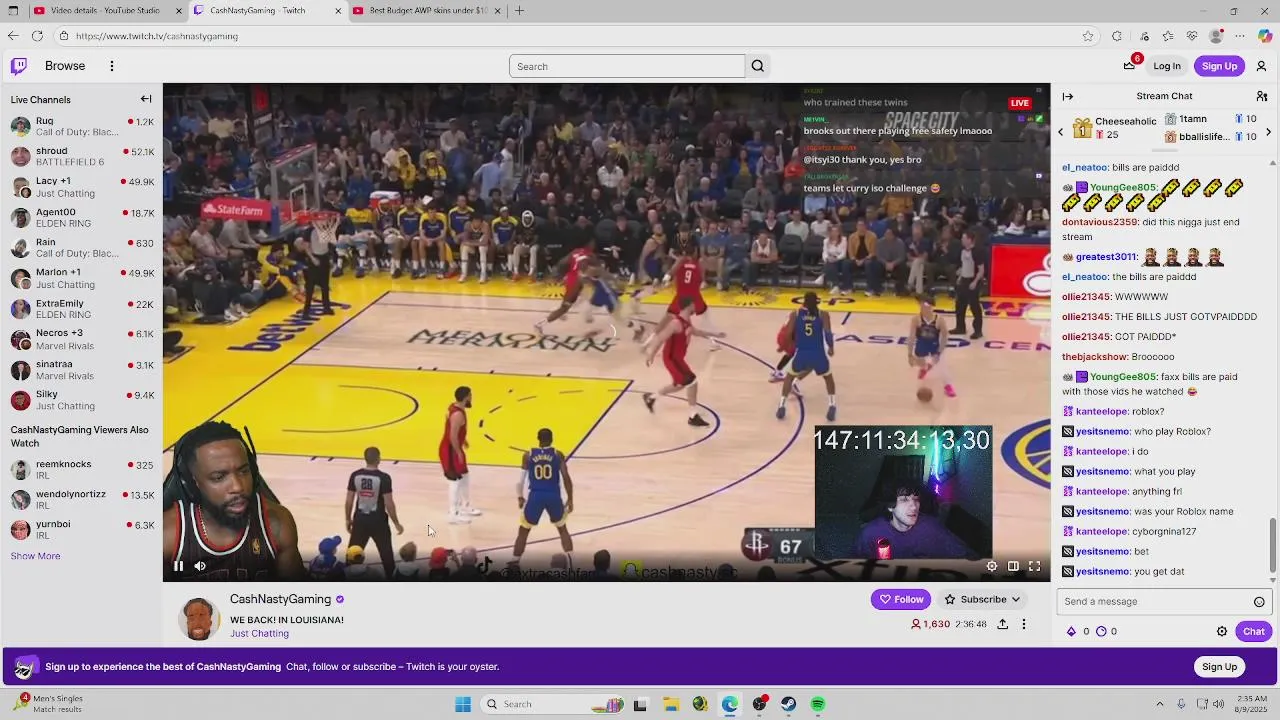Viewport: 1280px width, 720px height.
Task: Open the user profile icon in Twitch header
Action: 1261,66
